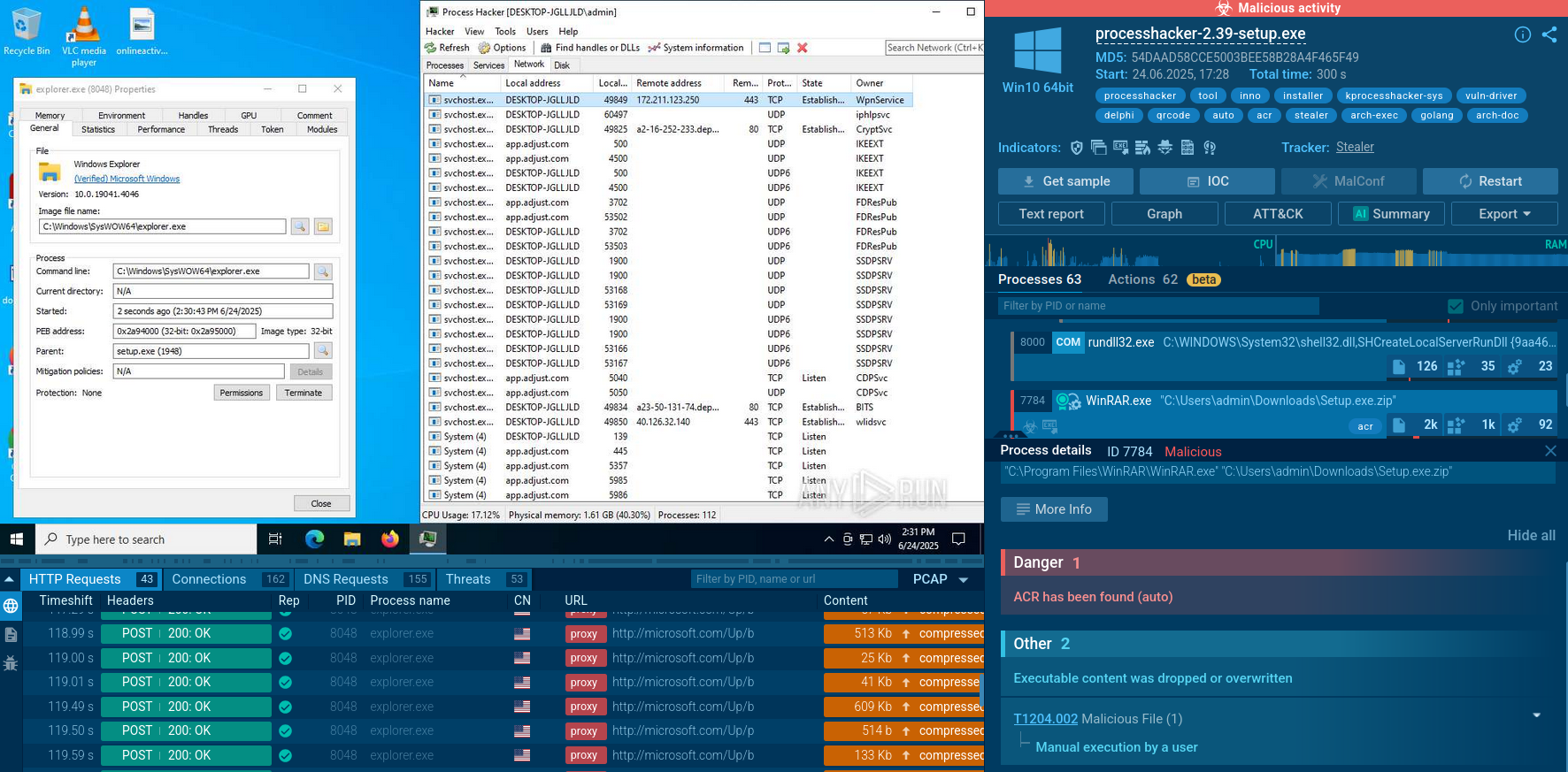This screenshot has width=1568, height=772.
Task: Click the CPU and RAM usage timeline graph
Action: 1276,252
